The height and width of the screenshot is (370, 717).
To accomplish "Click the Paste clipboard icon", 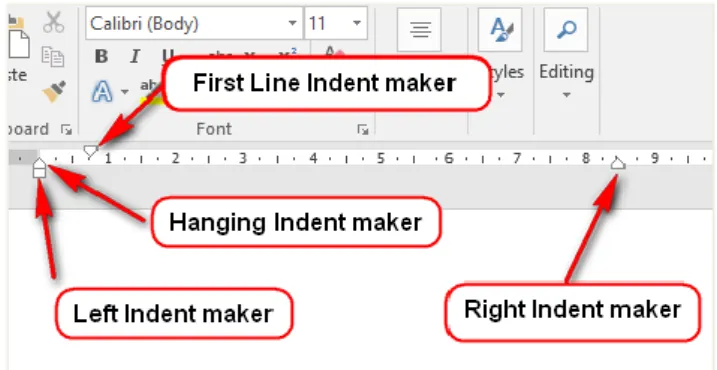I will (19, 37).
